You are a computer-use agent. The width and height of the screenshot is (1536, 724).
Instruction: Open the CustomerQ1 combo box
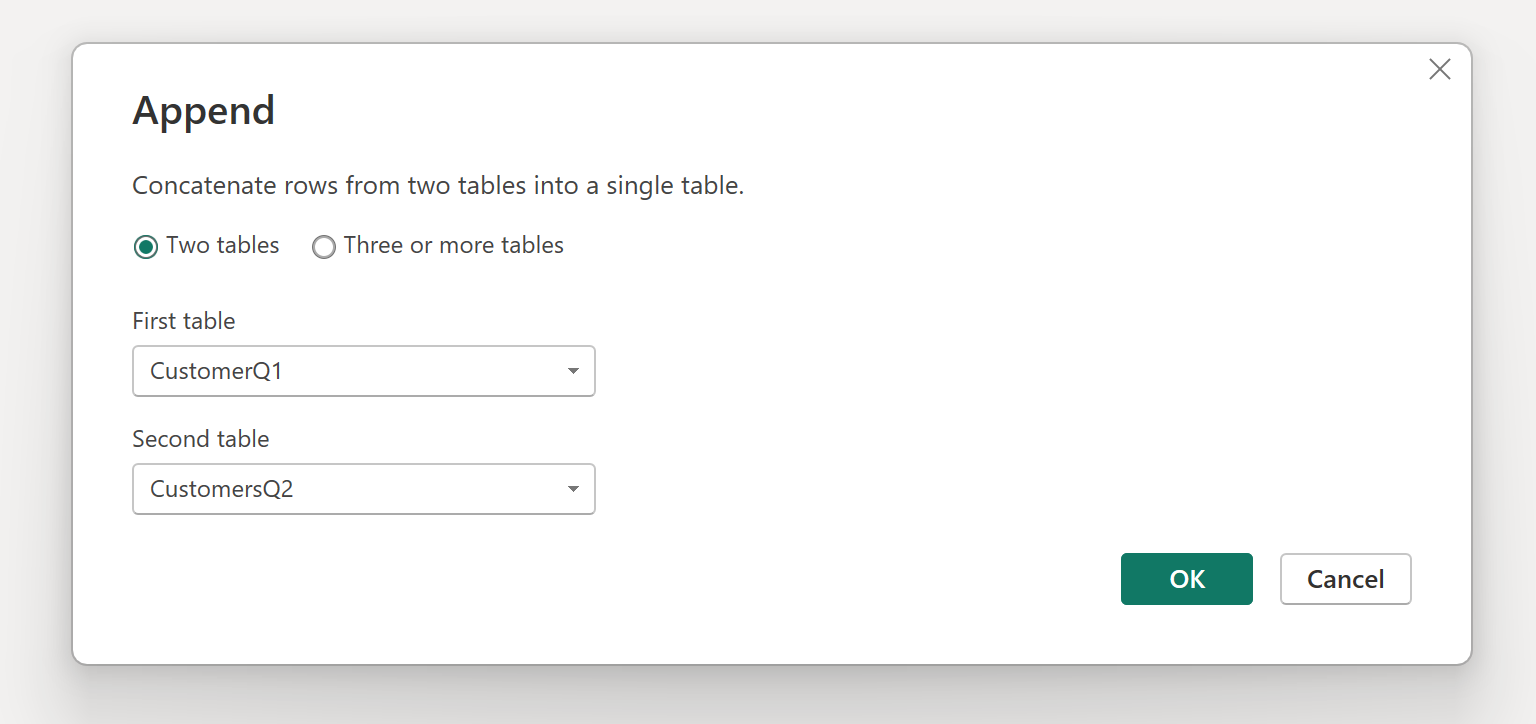364,371
